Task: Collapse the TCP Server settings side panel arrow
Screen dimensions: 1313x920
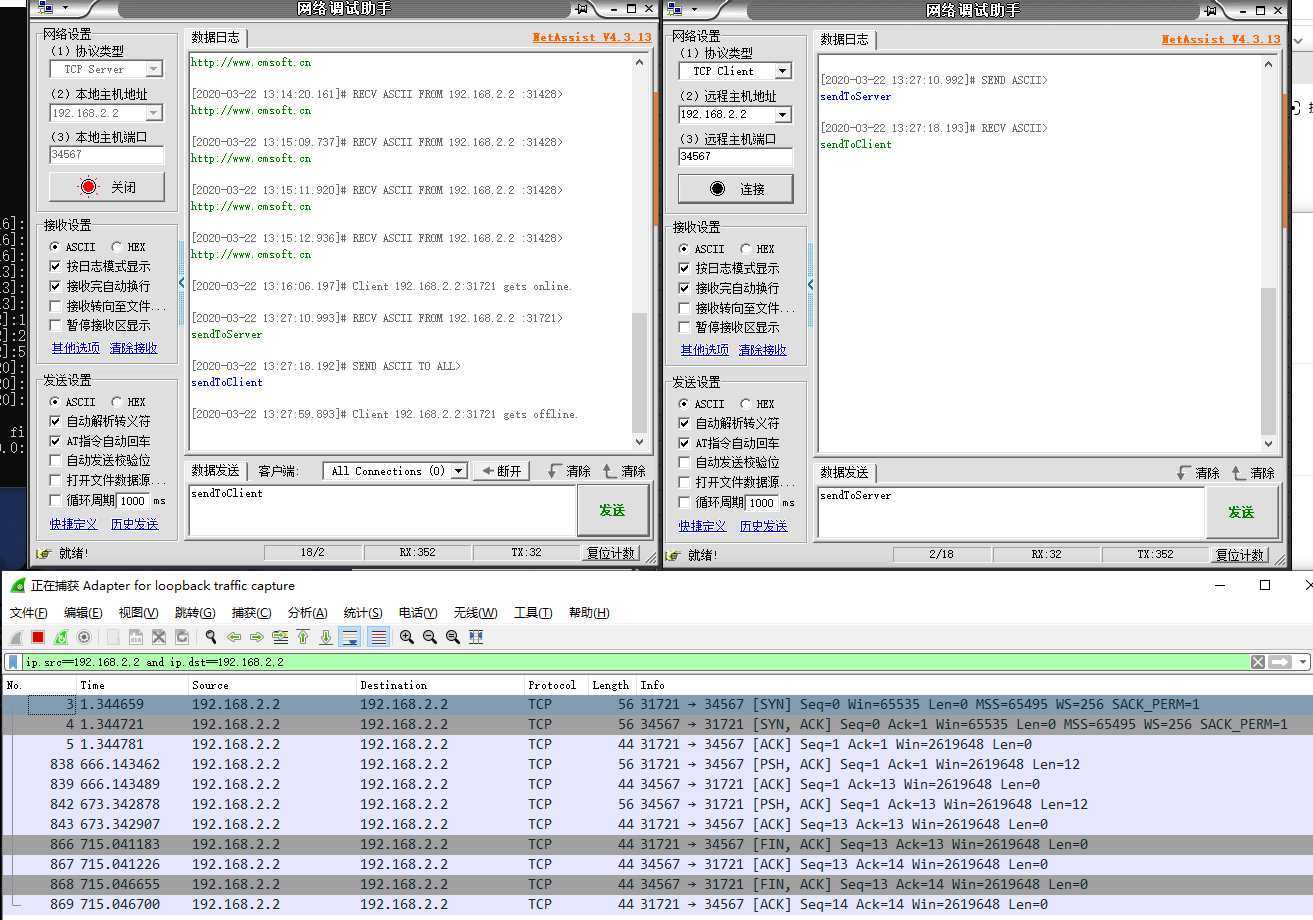Action: coord(182,283)
